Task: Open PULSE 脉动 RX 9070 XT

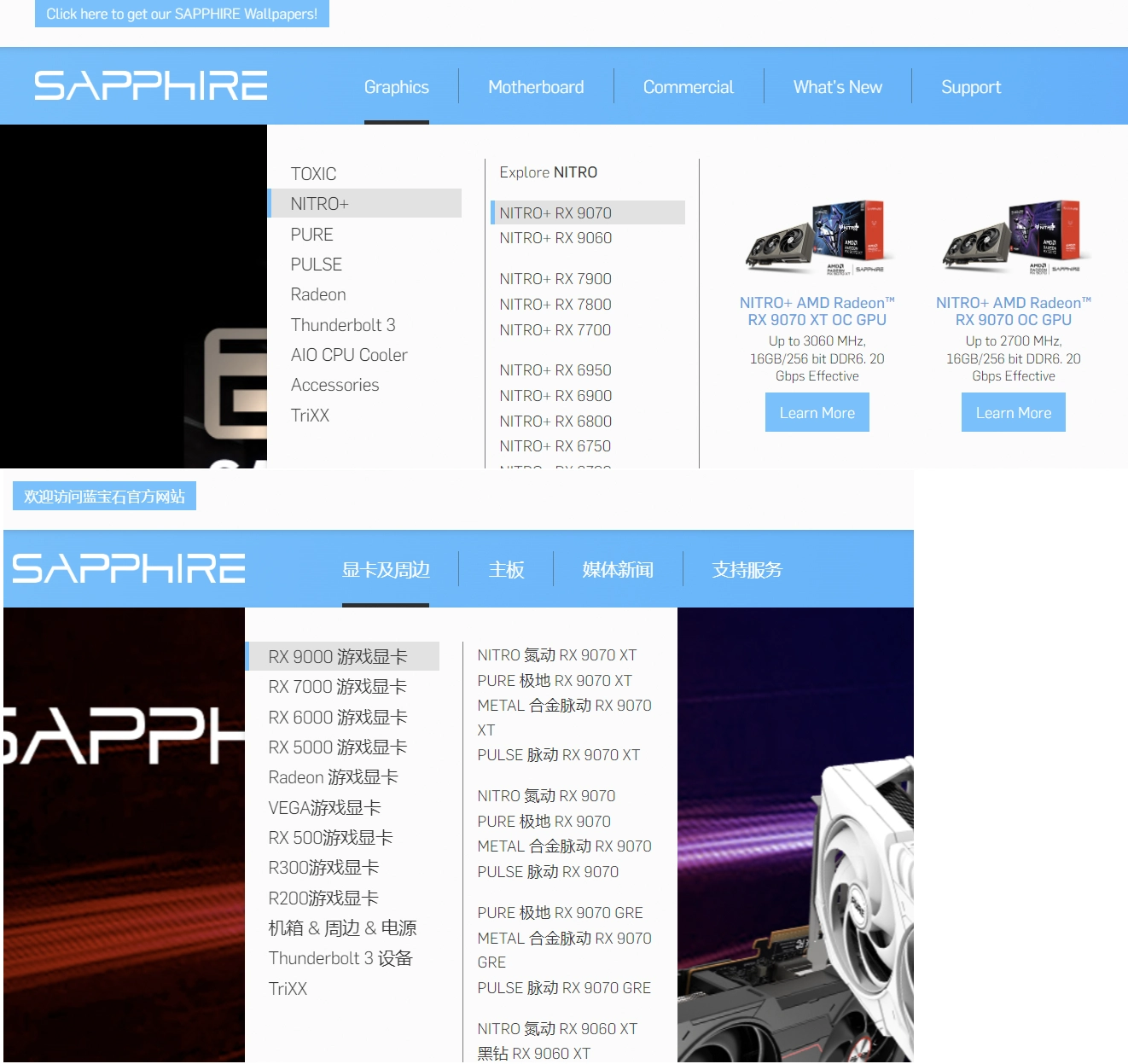Action: click(559, 755)
